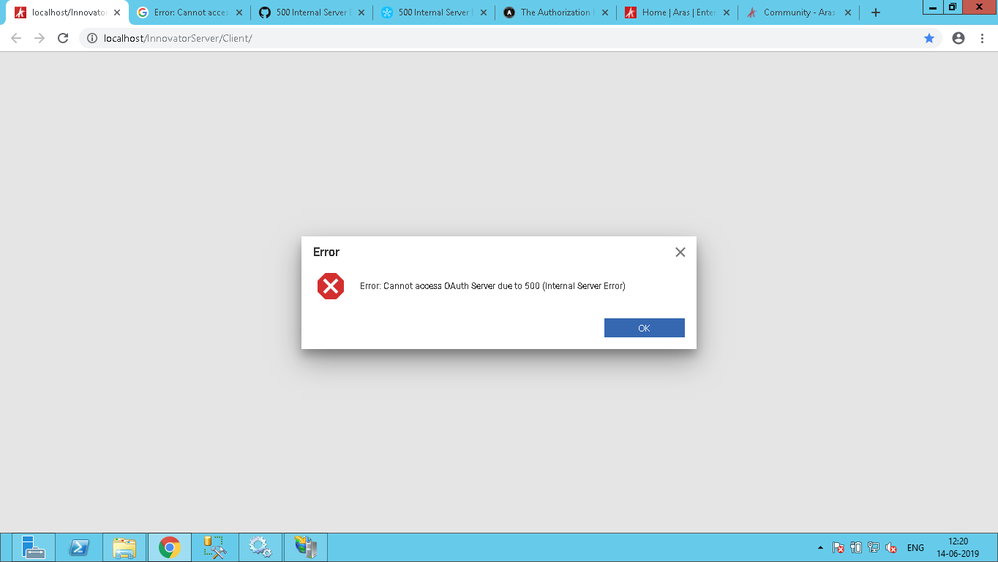
Task: Reload the current page
Action: coord(63,38)
